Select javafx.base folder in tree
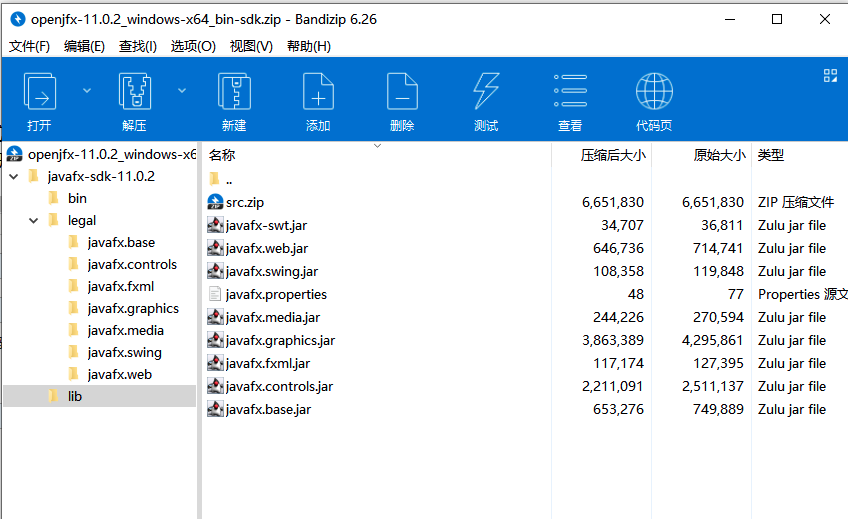This screenshot has width=848, height=519. [x=121, y=243]
